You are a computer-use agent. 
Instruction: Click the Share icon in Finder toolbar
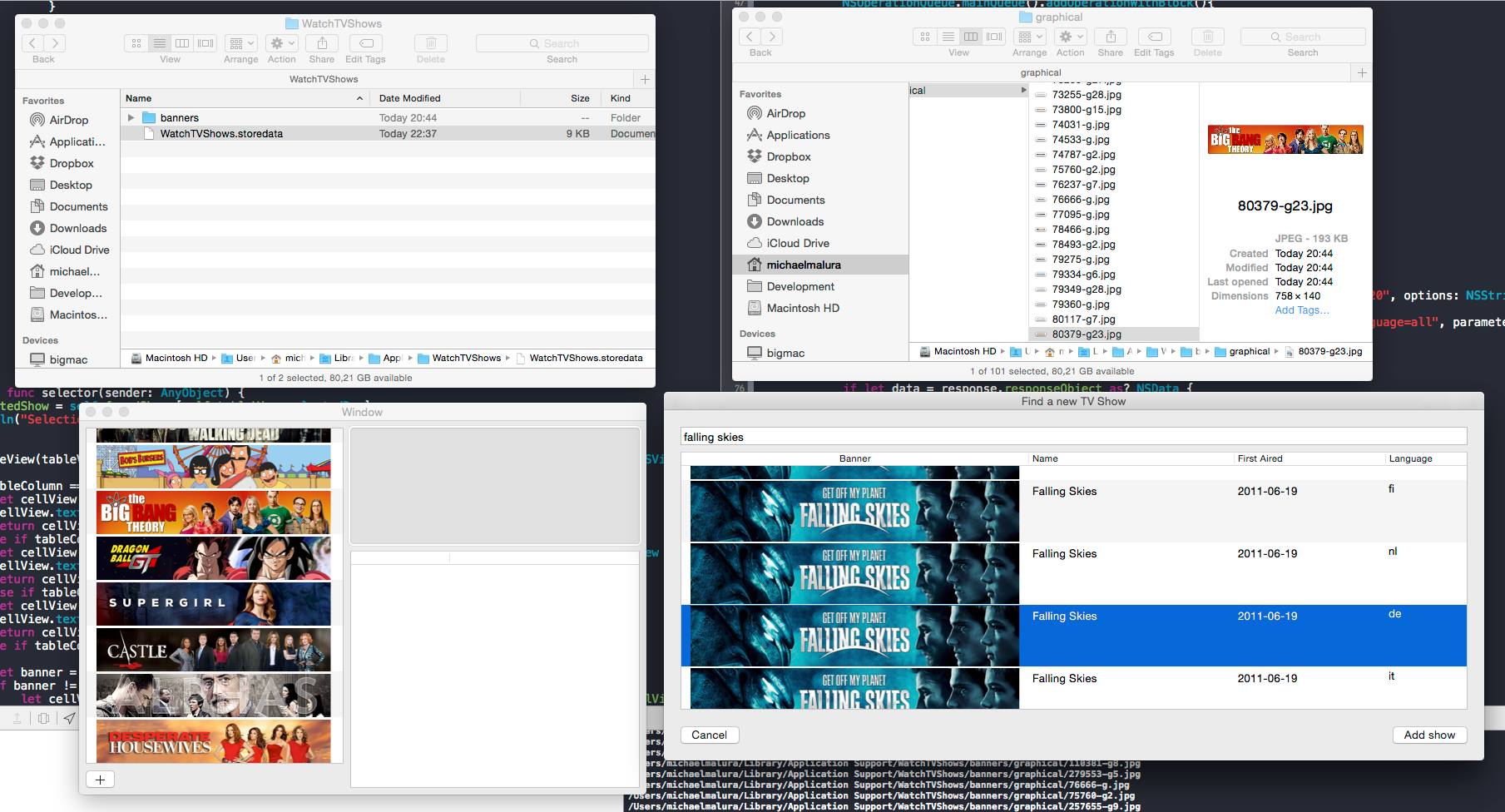click(321, 42)
